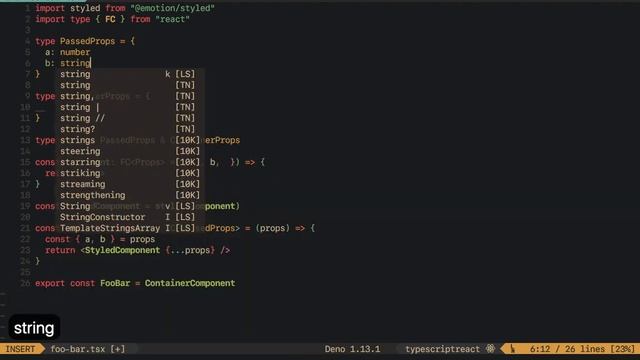Viewport: 640px width, 360px height.
Task: Pick 'streaming' completion entry
Action: pyautogui.click(x=130, y=184)
